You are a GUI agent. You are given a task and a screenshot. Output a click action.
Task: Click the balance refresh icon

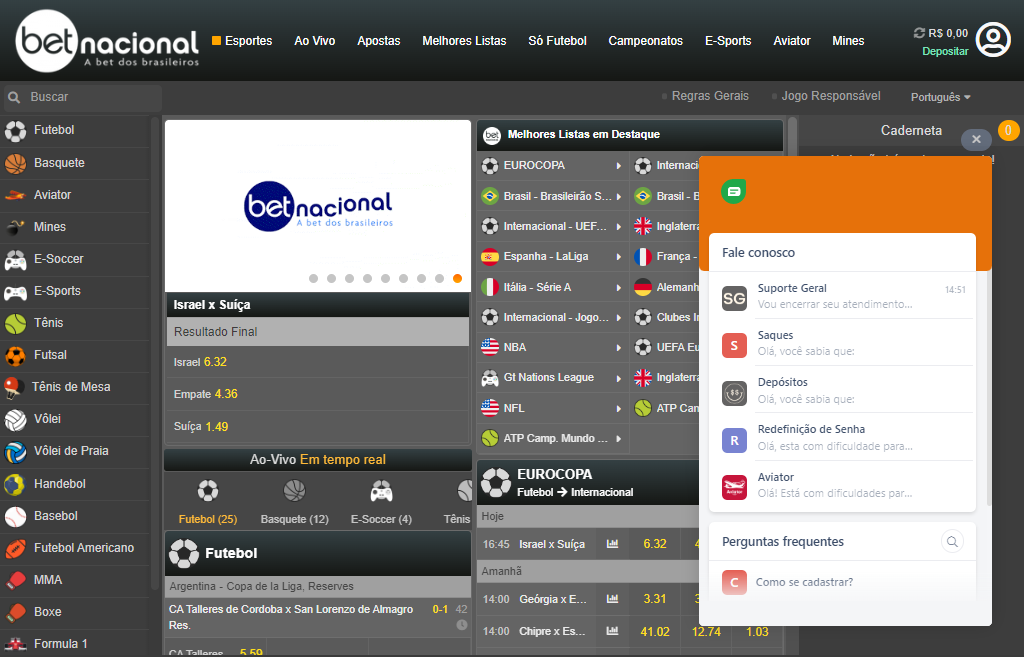pyautogui.click(x=919, y=33)
